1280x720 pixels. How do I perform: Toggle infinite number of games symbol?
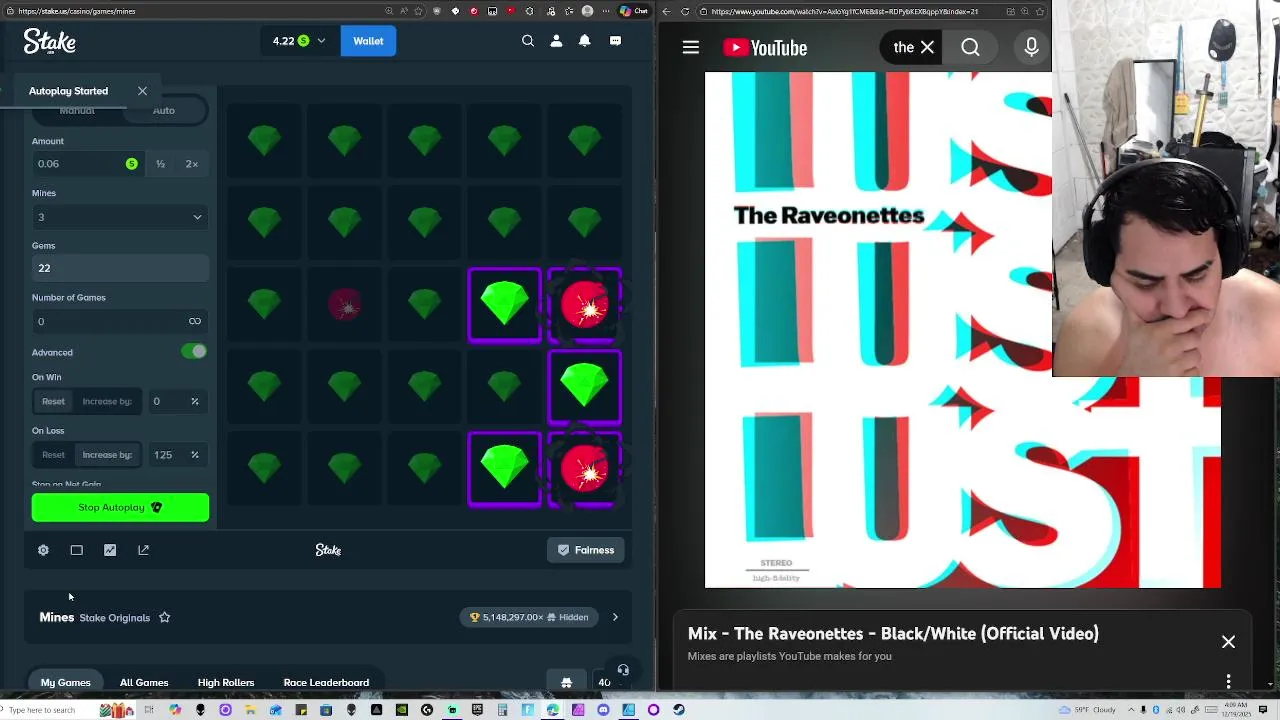click(x=195, y=321)
